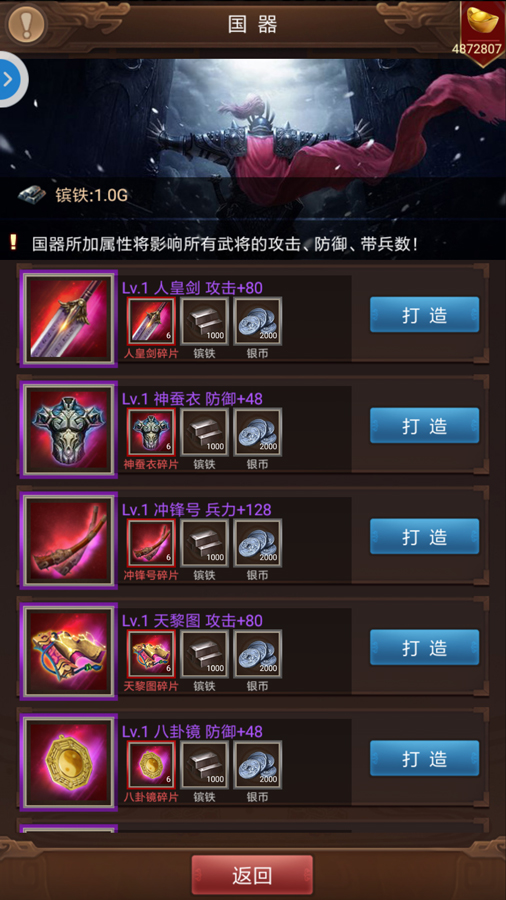Select the 天黎图 item icon
This screenshot has width=506, height=900.
(69, 651)
